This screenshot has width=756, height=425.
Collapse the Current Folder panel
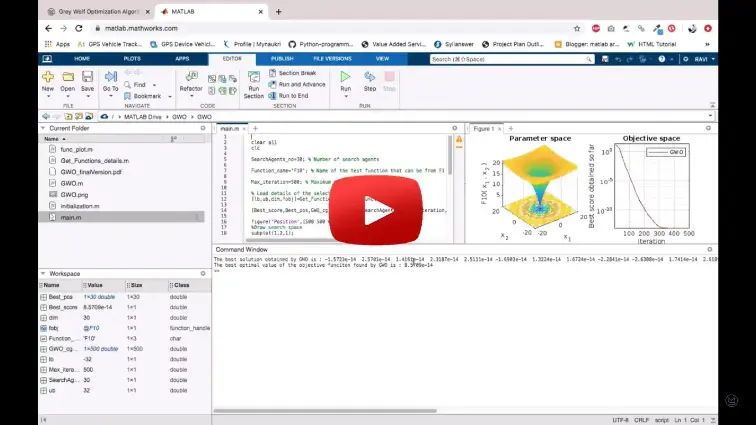[43, 129]
